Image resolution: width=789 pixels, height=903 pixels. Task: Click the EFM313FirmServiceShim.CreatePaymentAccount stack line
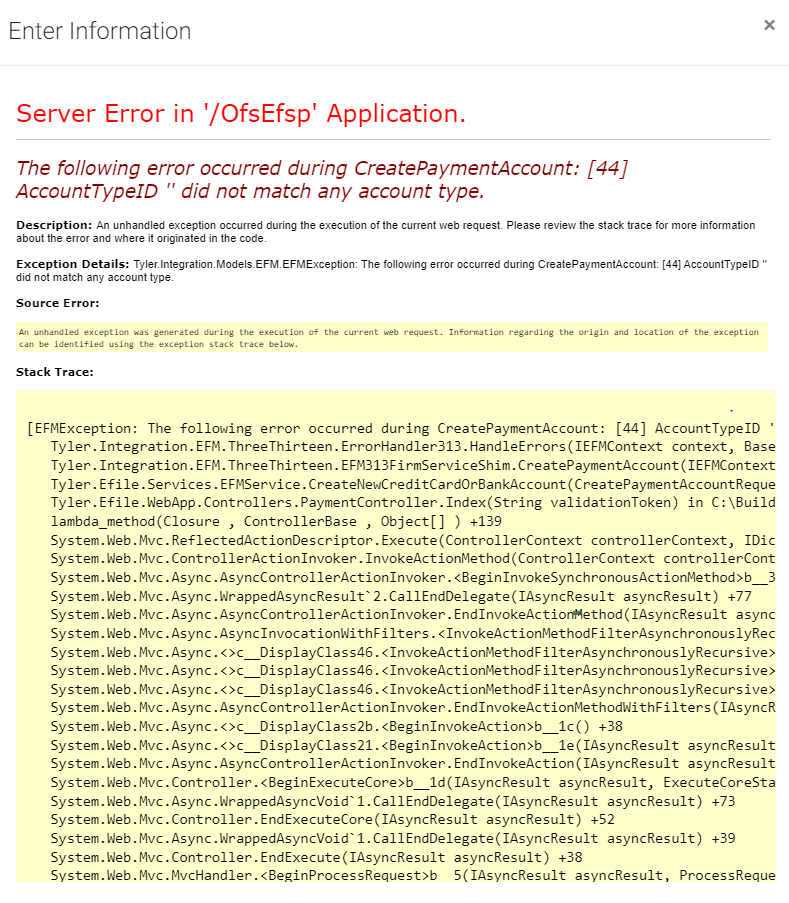click(x=413, y=465)
